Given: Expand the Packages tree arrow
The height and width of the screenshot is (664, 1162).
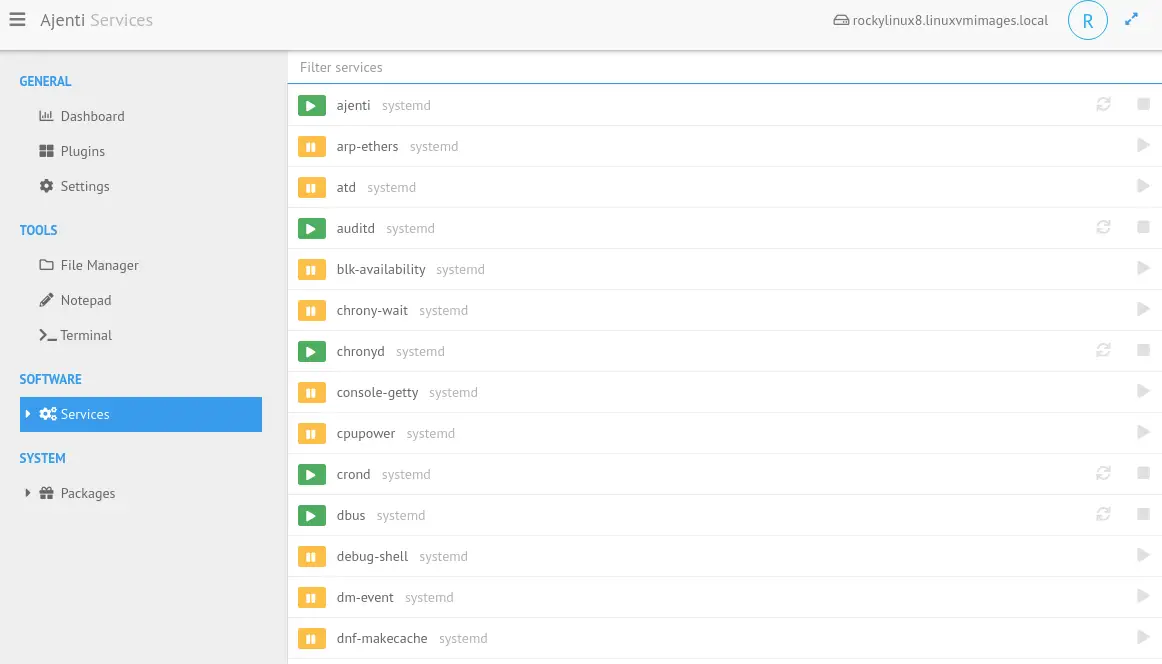Looking at the screenshot, I should click(x=28, y=493).
